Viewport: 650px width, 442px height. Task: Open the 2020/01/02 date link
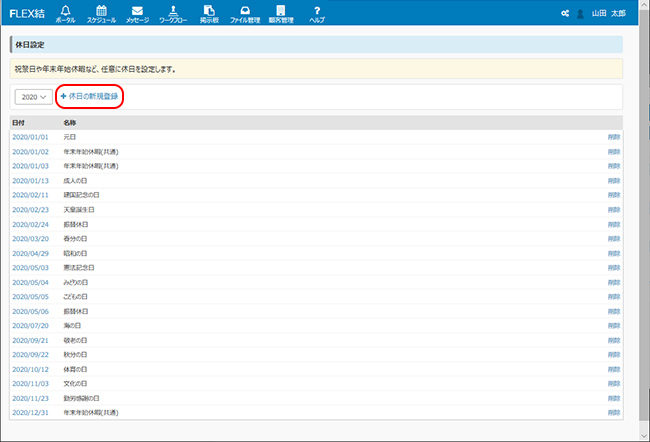(x=30, y=152)
